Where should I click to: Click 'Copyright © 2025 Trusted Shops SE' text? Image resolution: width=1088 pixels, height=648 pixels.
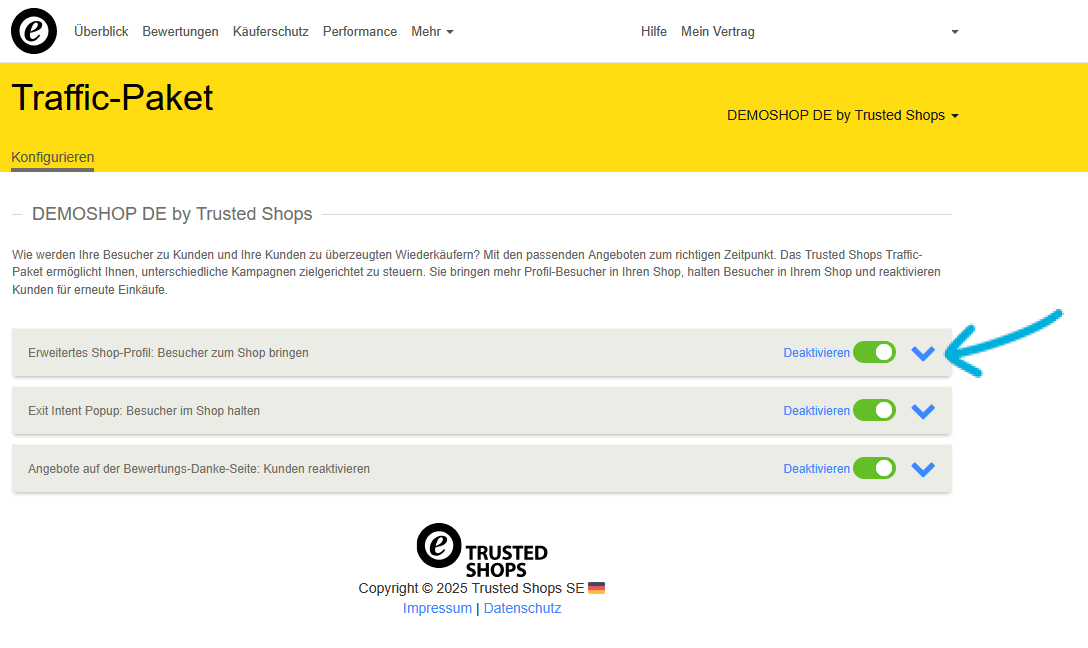[x=471, y=588]
